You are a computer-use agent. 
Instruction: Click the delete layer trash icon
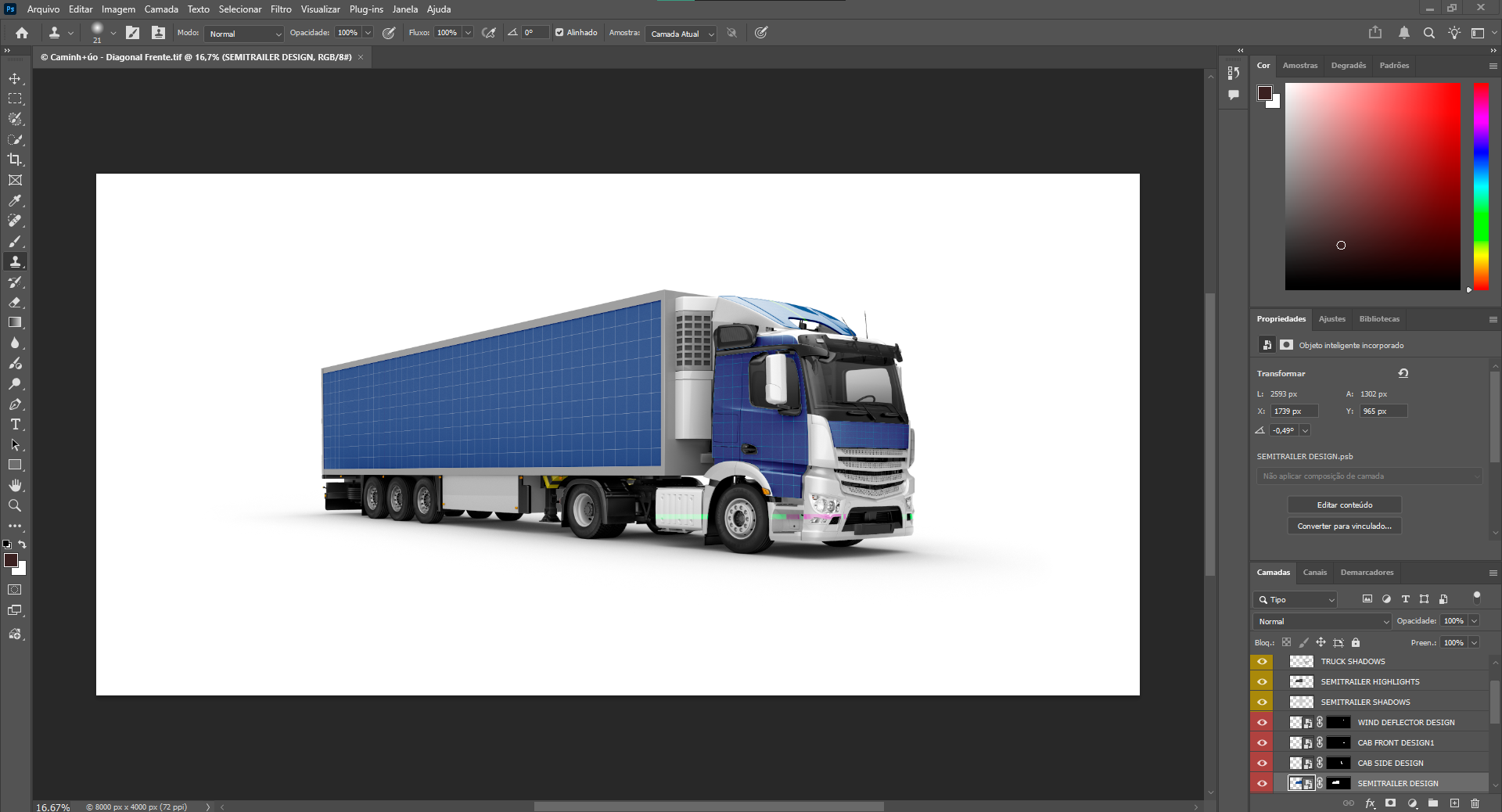[x=1475, y=803]
